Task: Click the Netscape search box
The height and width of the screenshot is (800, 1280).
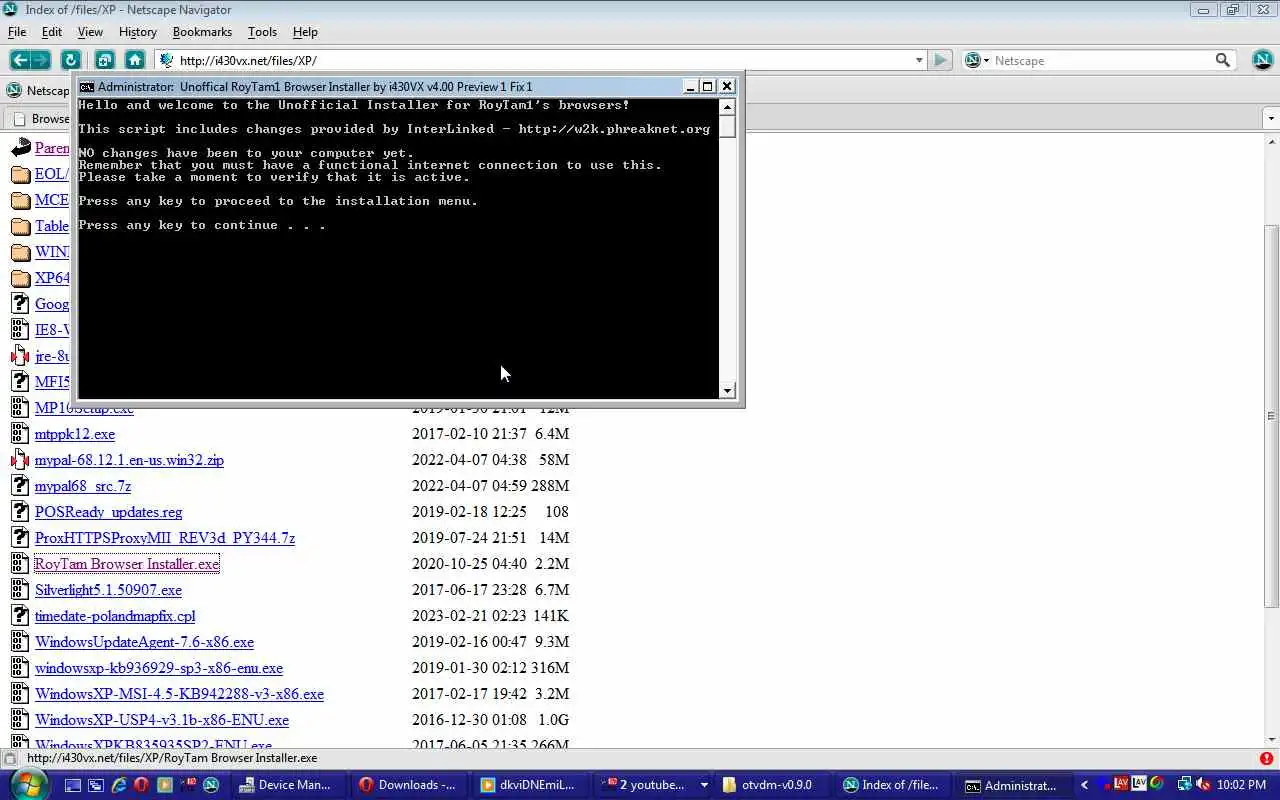Action: point(1100,60)
